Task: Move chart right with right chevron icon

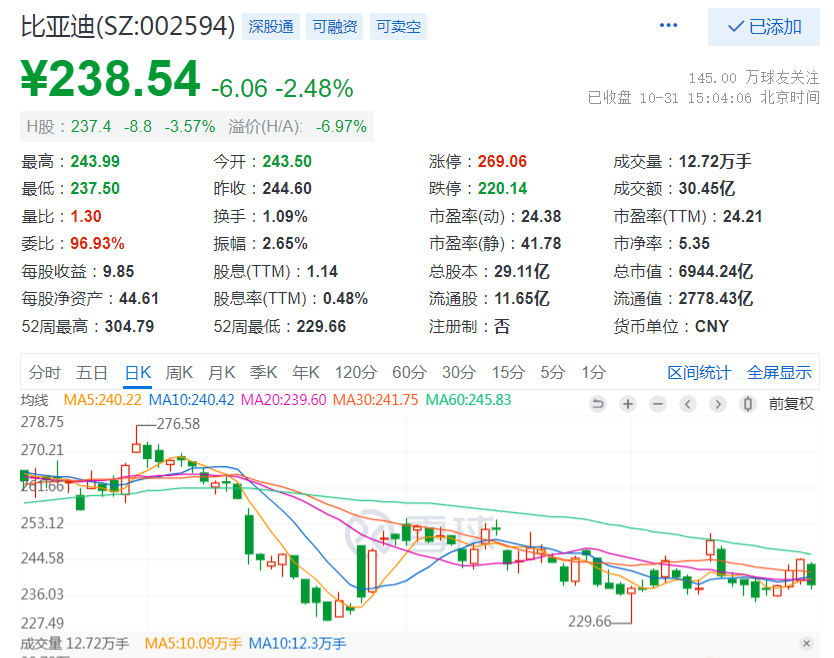Action: (x=718, y=404)
